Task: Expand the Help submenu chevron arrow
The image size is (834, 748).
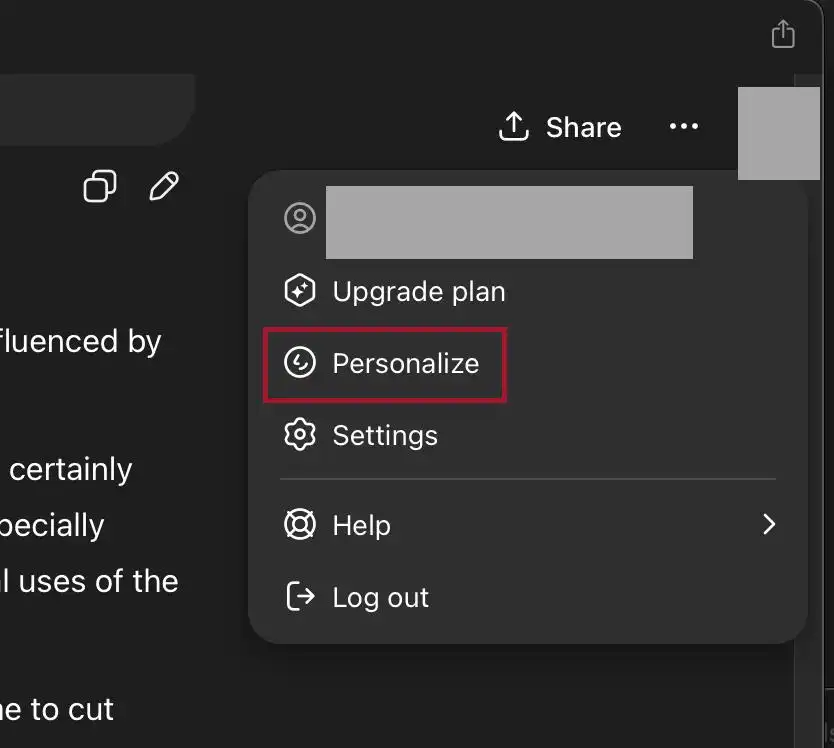Action: pyautogui.click(x=768, y=525)
